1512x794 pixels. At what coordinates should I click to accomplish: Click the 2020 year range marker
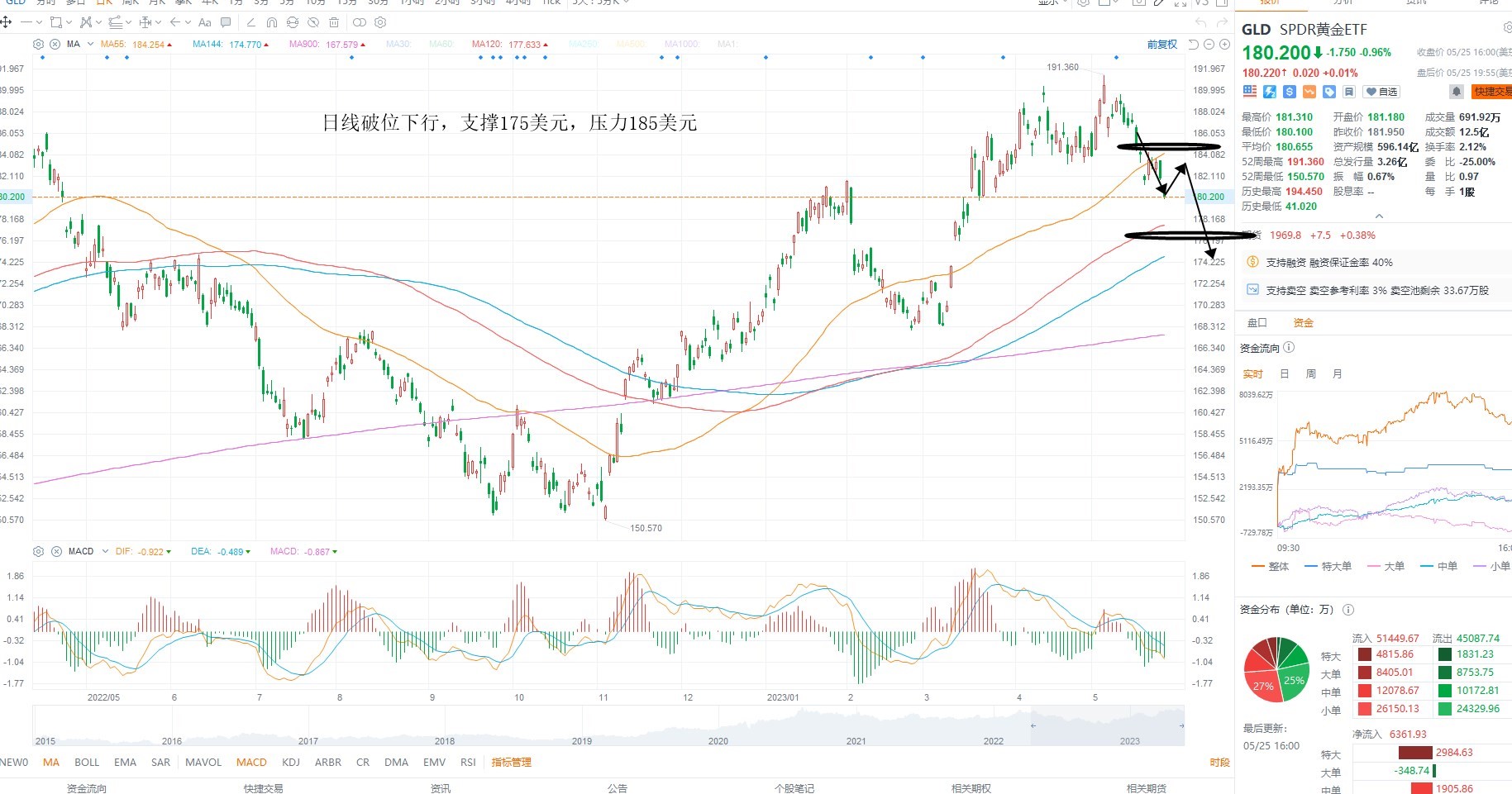(718, 740)
